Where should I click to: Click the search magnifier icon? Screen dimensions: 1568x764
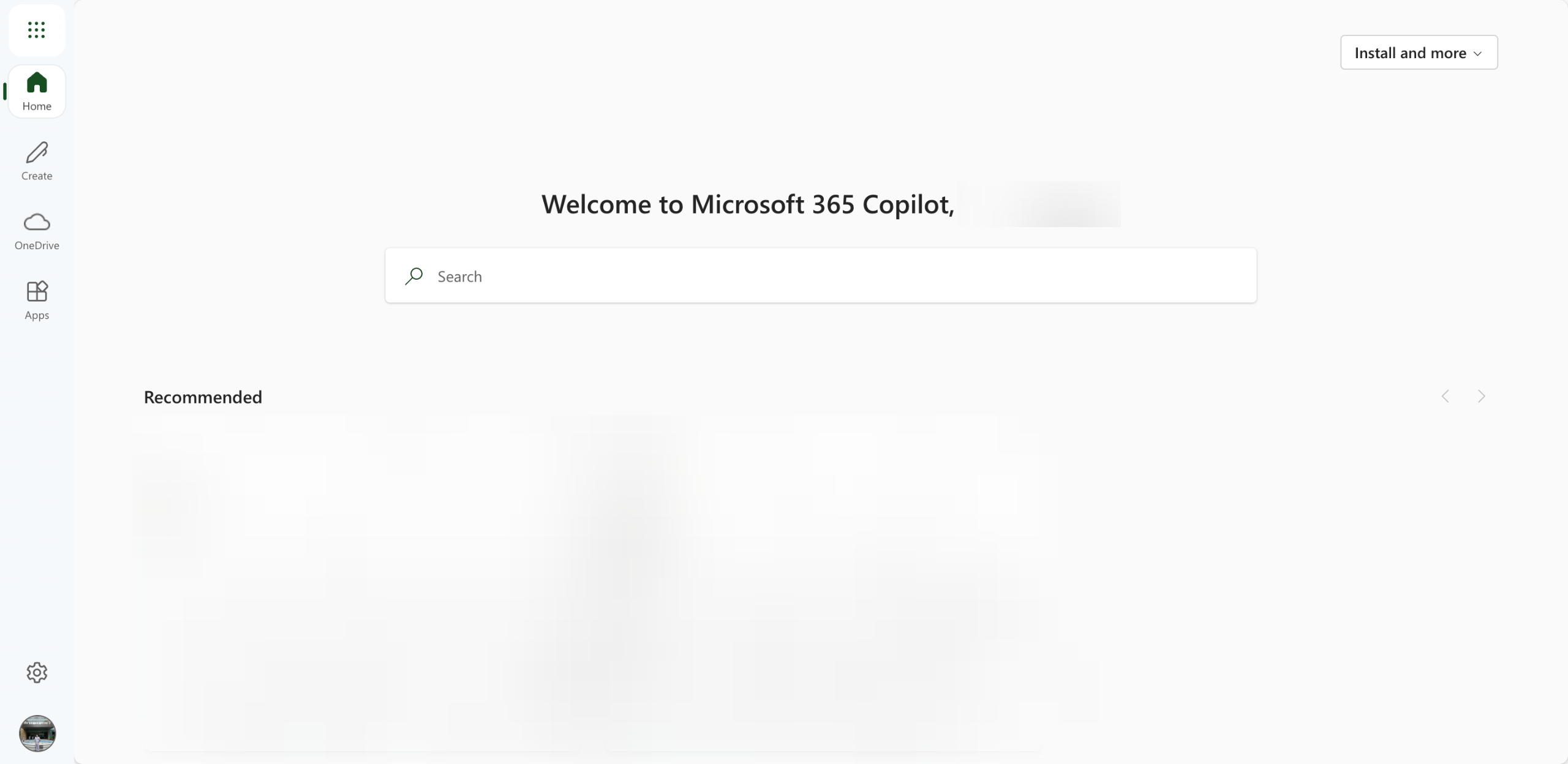[415, 276]
